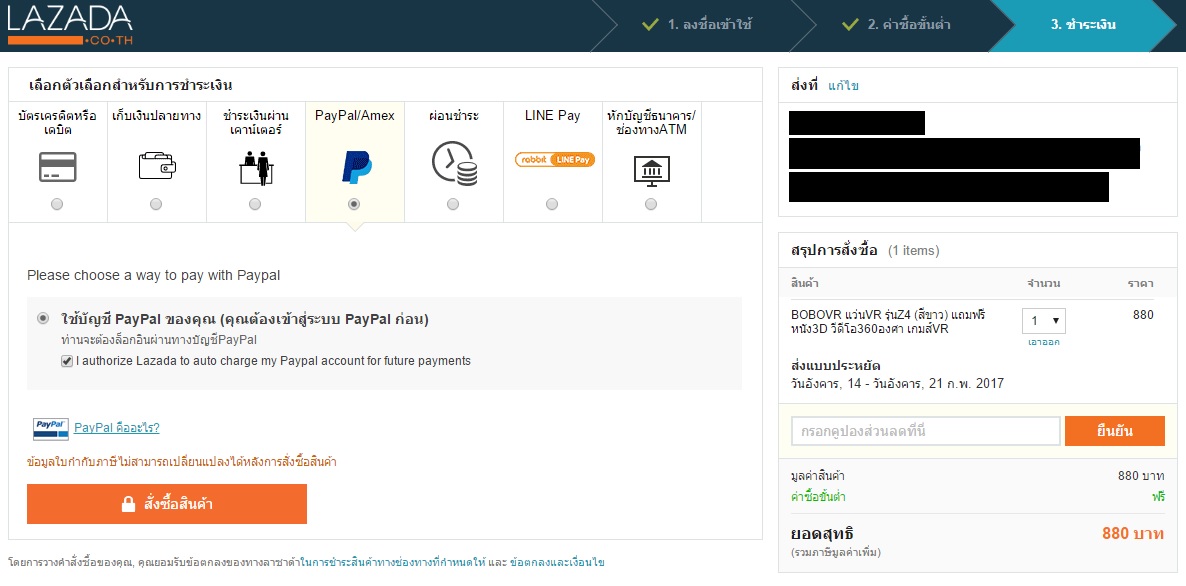Click the bank ATM monitor icon
This screenshot has width=1186, height=586.
651,169
